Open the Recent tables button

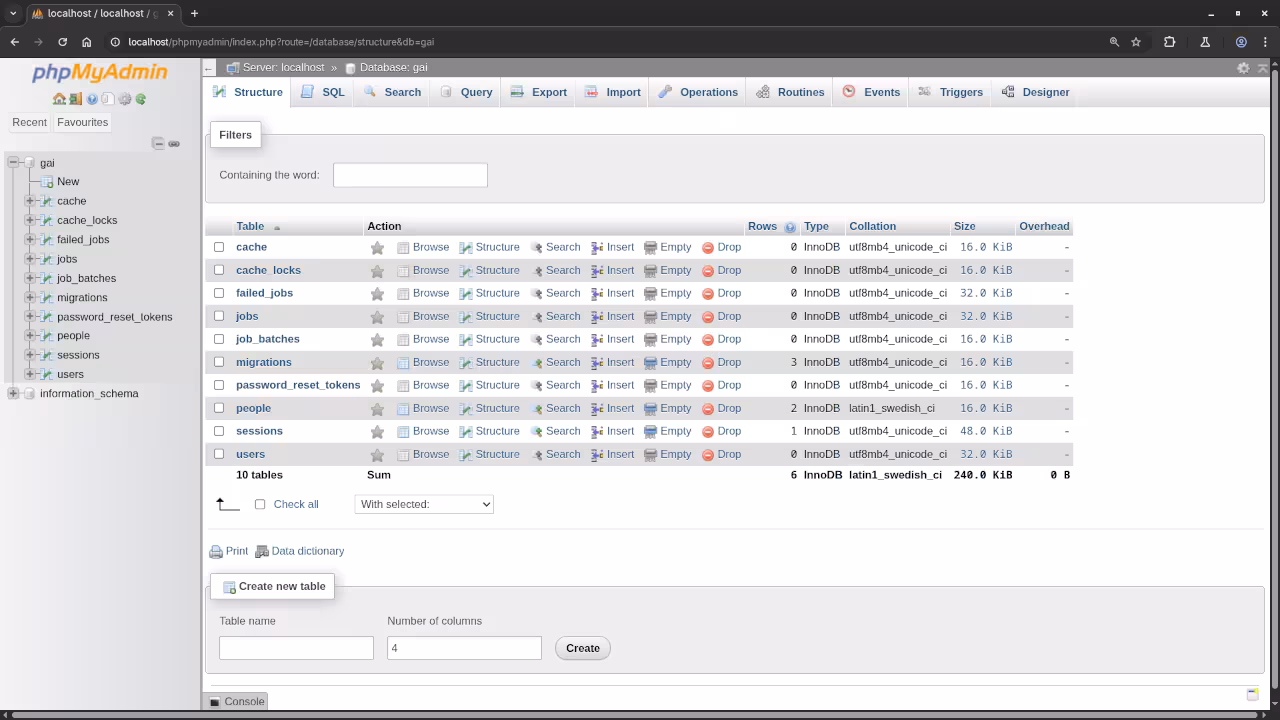click(x=29, y=122)
